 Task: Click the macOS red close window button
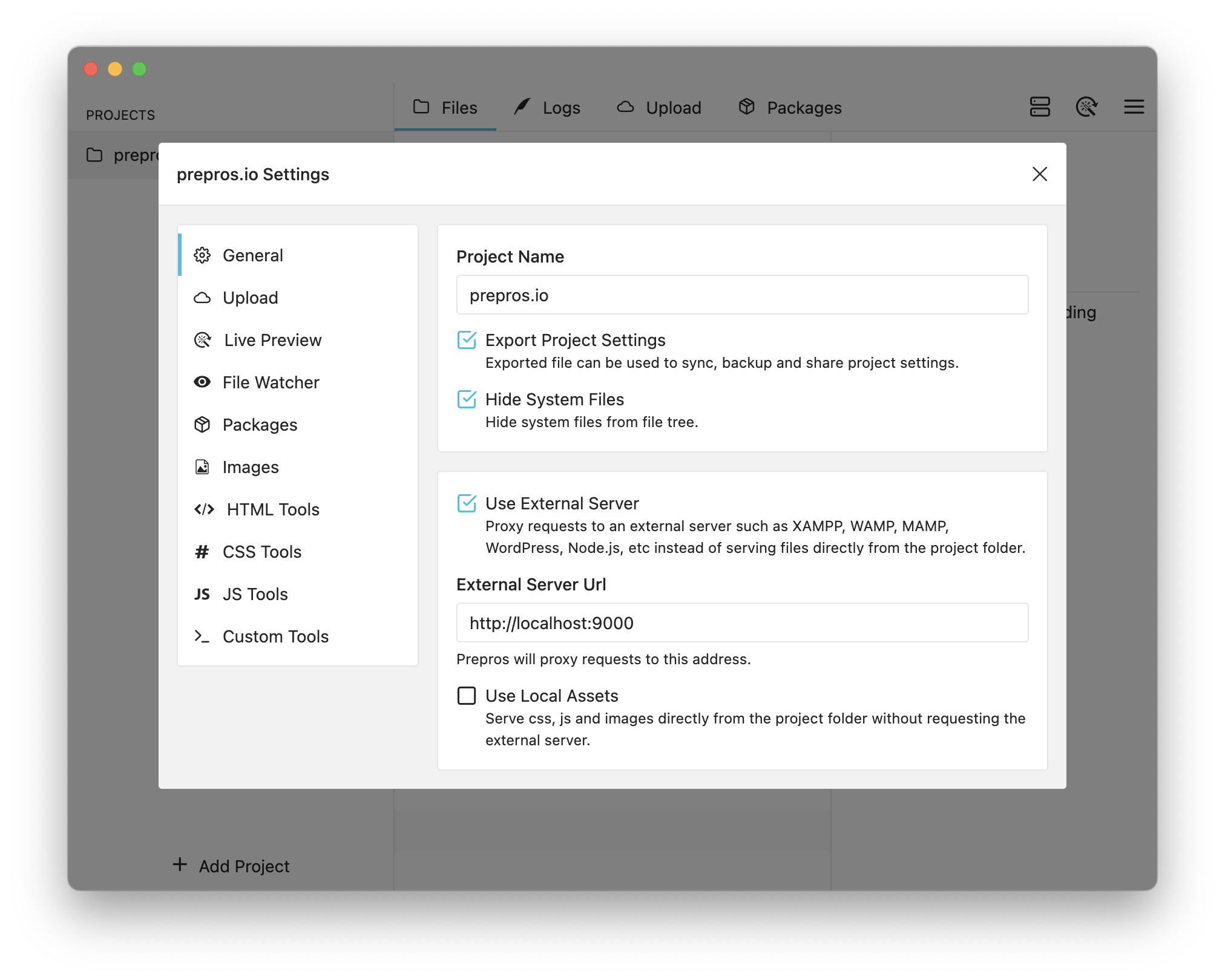click(91, 69)
